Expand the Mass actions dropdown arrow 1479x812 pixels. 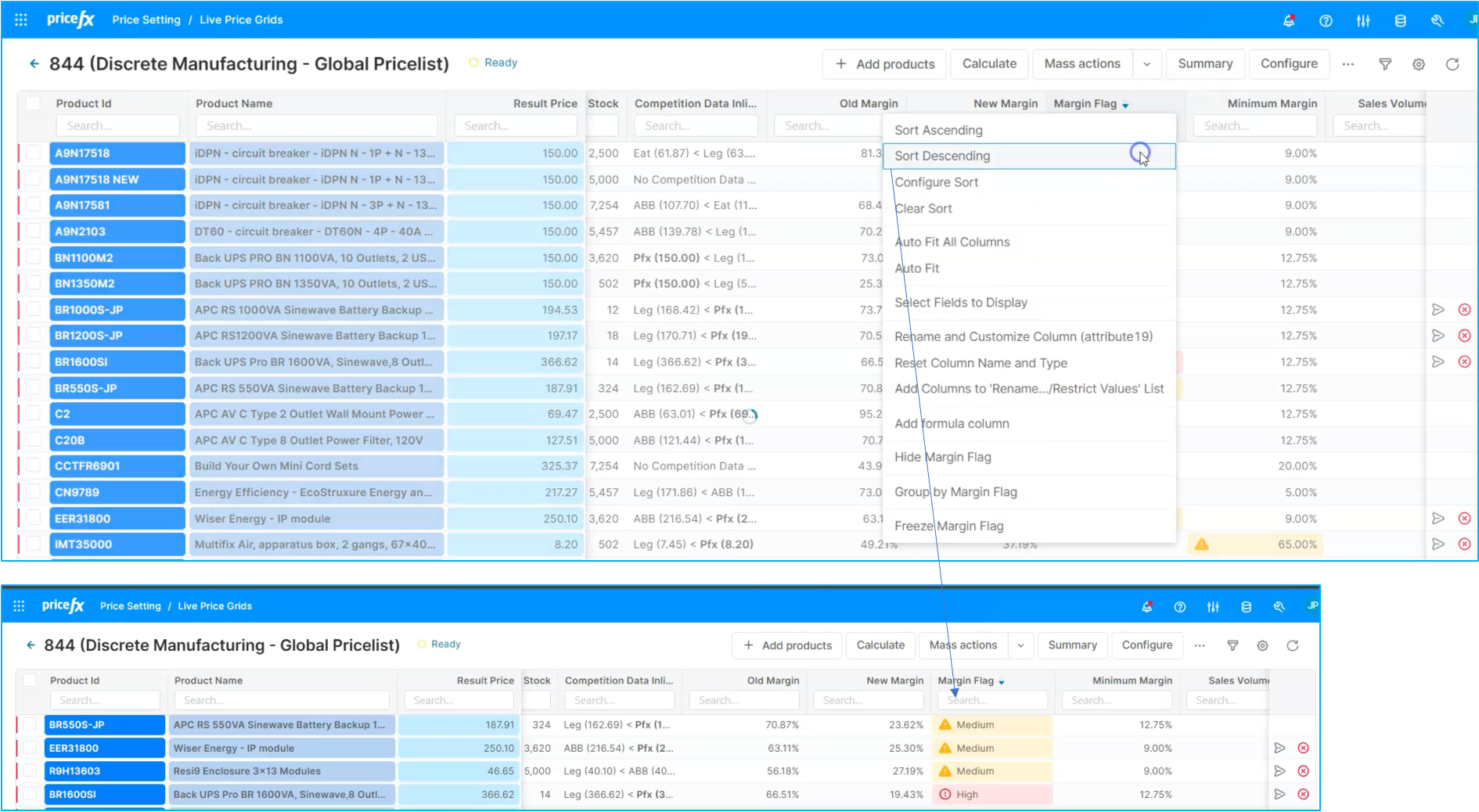click(1146, 64)
